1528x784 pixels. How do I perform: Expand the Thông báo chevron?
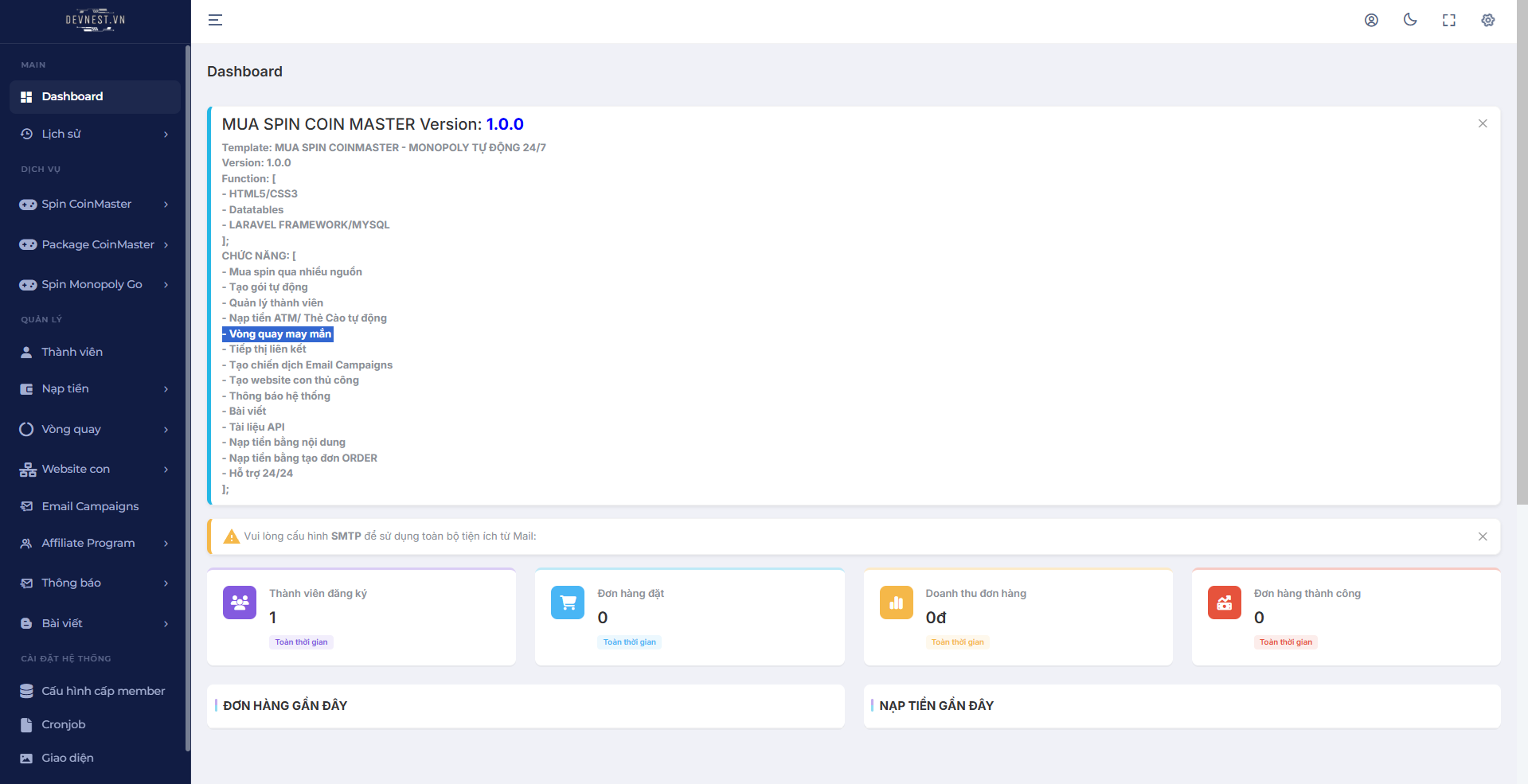(166, 583)
